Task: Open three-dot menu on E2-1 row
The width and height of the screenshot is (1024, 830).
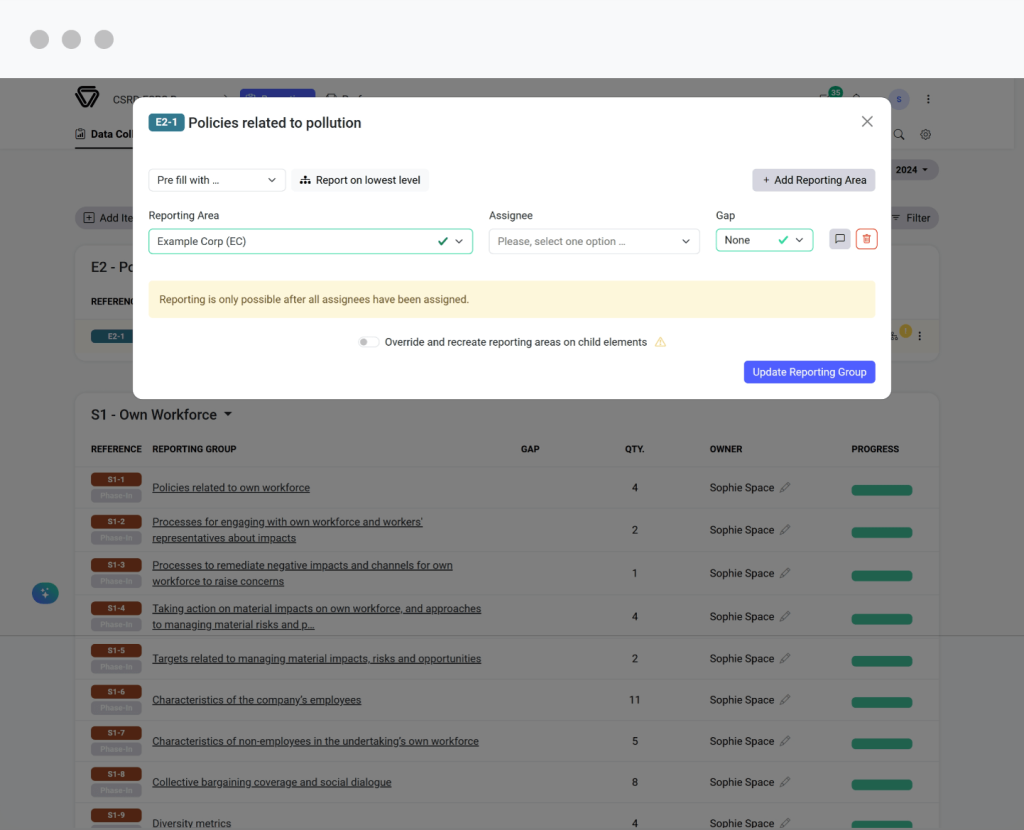Action: pyautogui.click(x=920, y=336)
